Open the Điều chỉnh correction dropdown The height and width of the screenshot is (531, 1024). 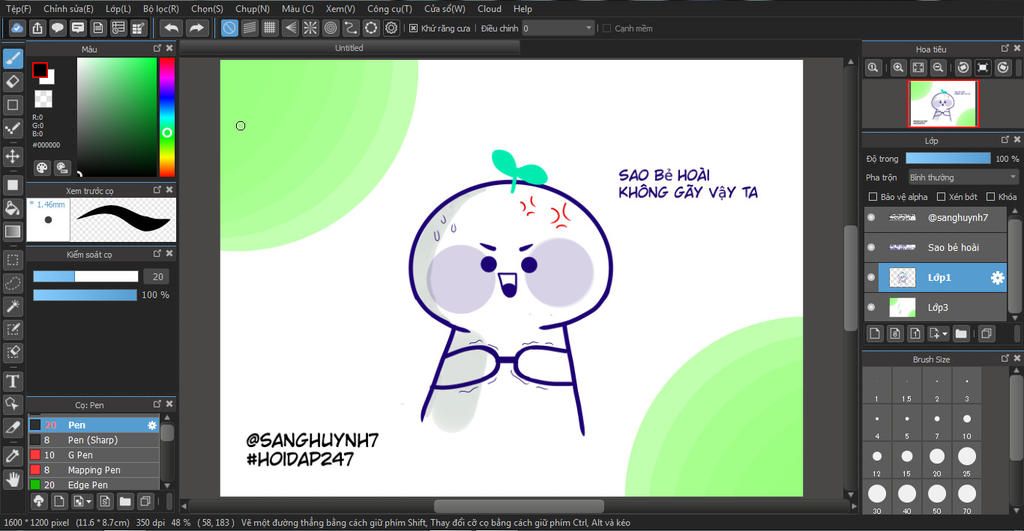click(x=558, y=28)
